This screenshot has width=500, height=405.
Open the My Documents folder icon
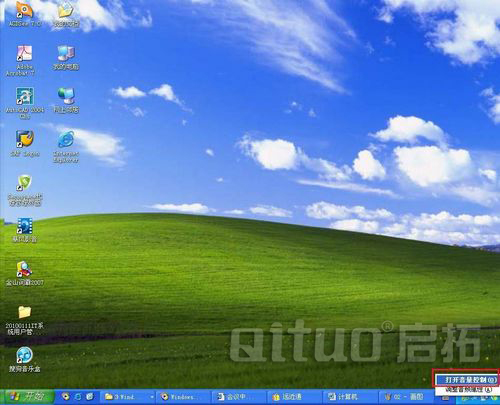tap(66, 14)
